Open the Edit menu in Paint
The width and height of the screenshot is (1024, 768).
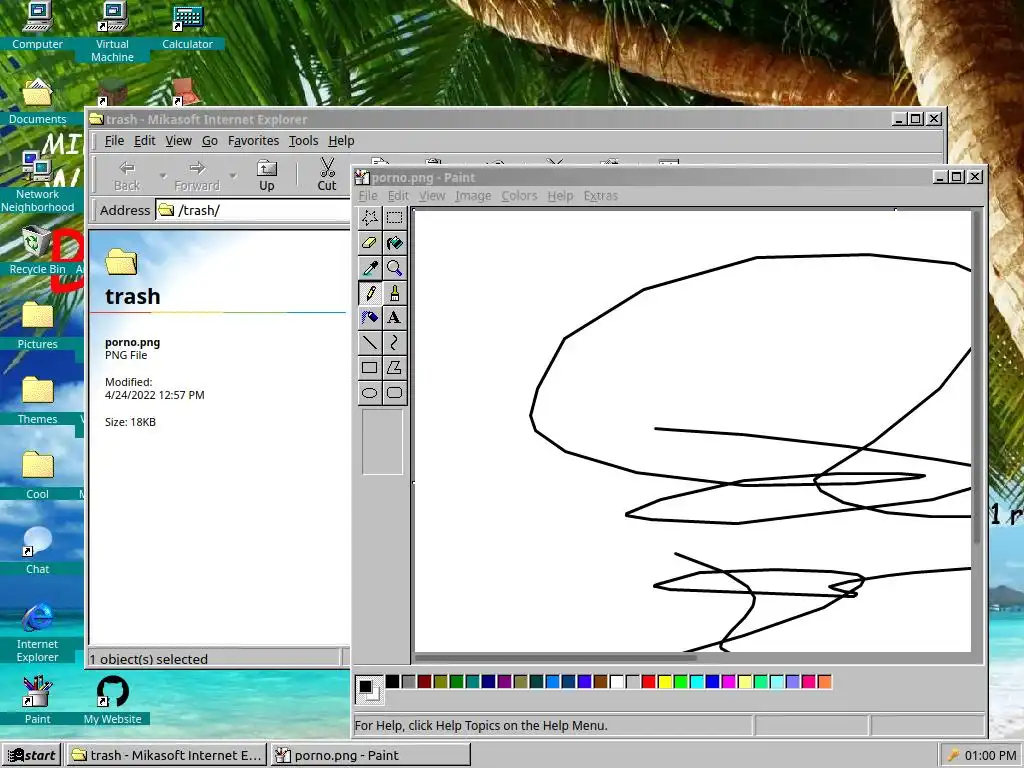click(x=398, y=196)
